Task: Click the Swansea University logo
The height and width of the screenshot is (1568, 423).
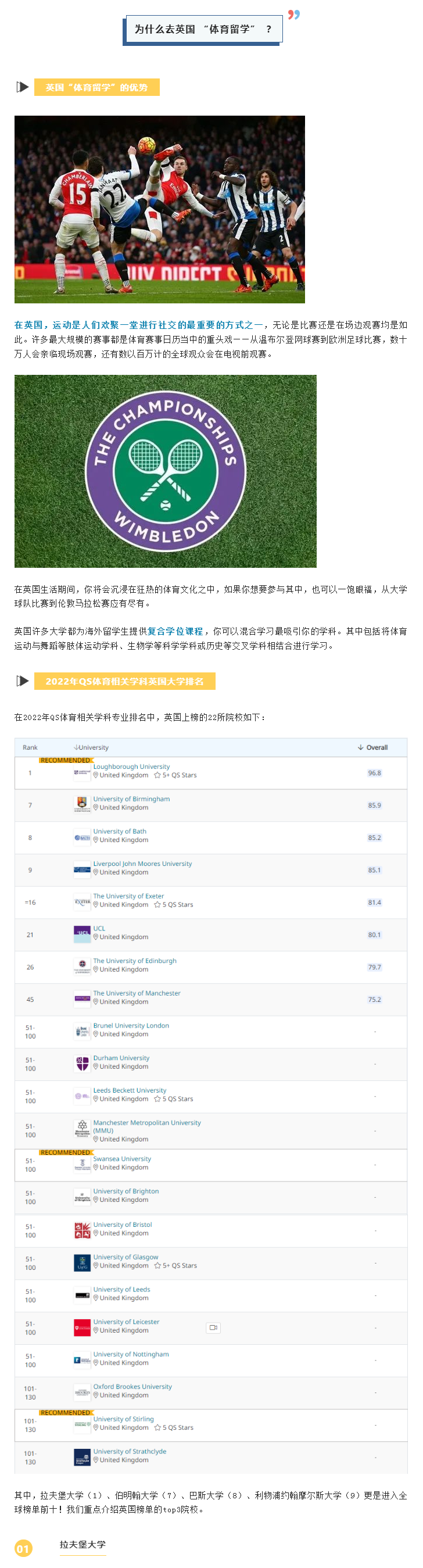Action: [x=82, y=1165]
